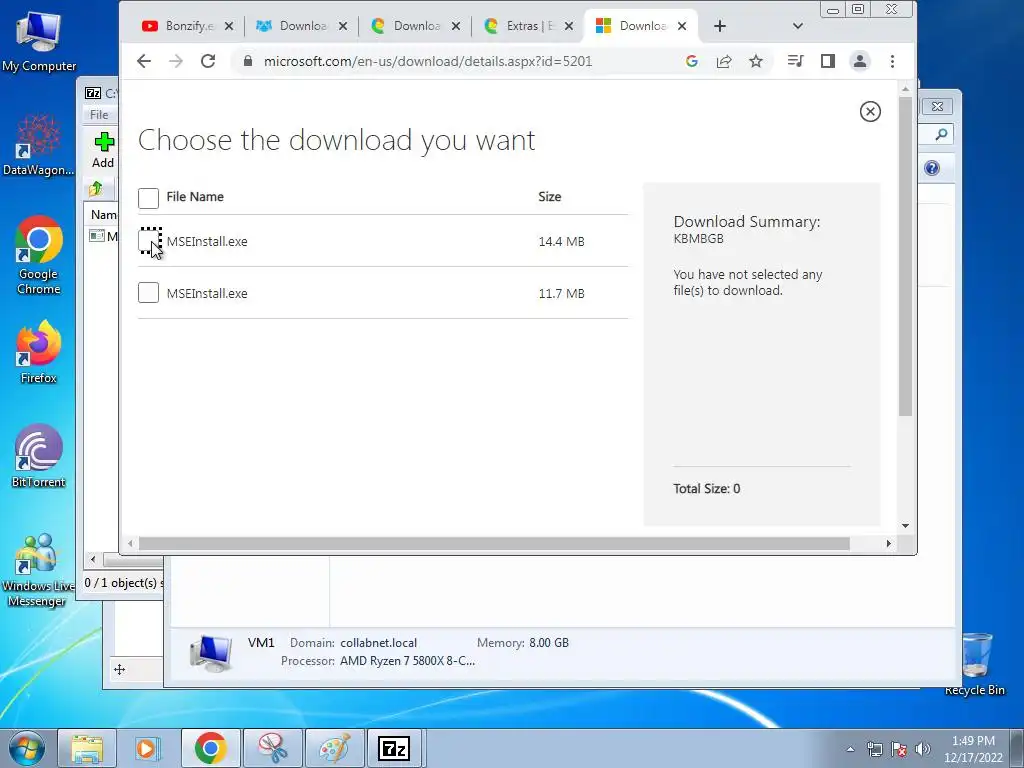This screenshot has height=768, width=1024.
Task: Open DataWagon desktop shortcut
Action: click(x=39, y=145)
